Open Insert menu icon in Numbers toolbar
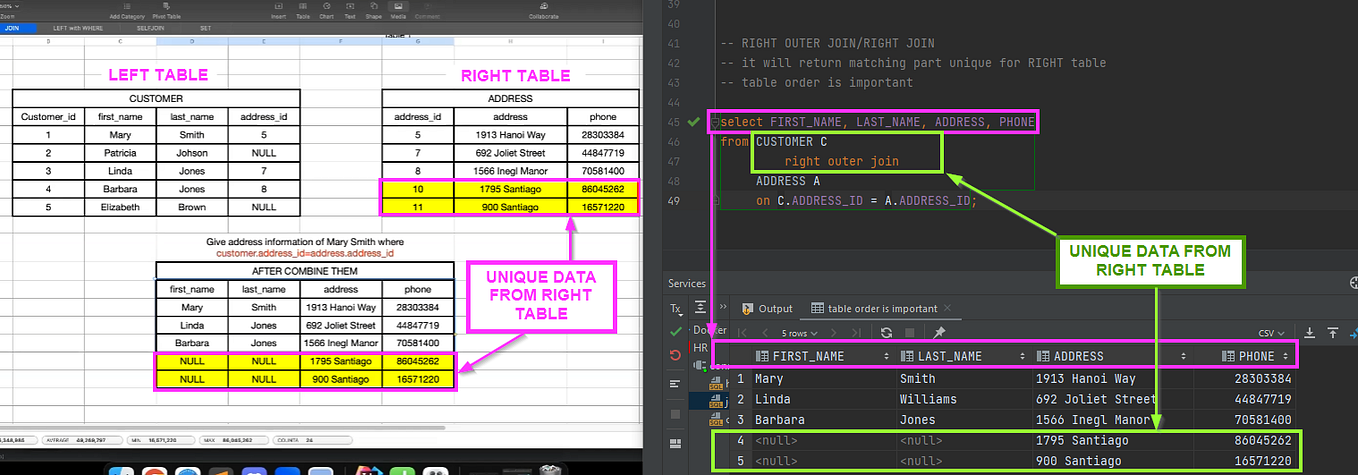 click(x=278, y=7)
